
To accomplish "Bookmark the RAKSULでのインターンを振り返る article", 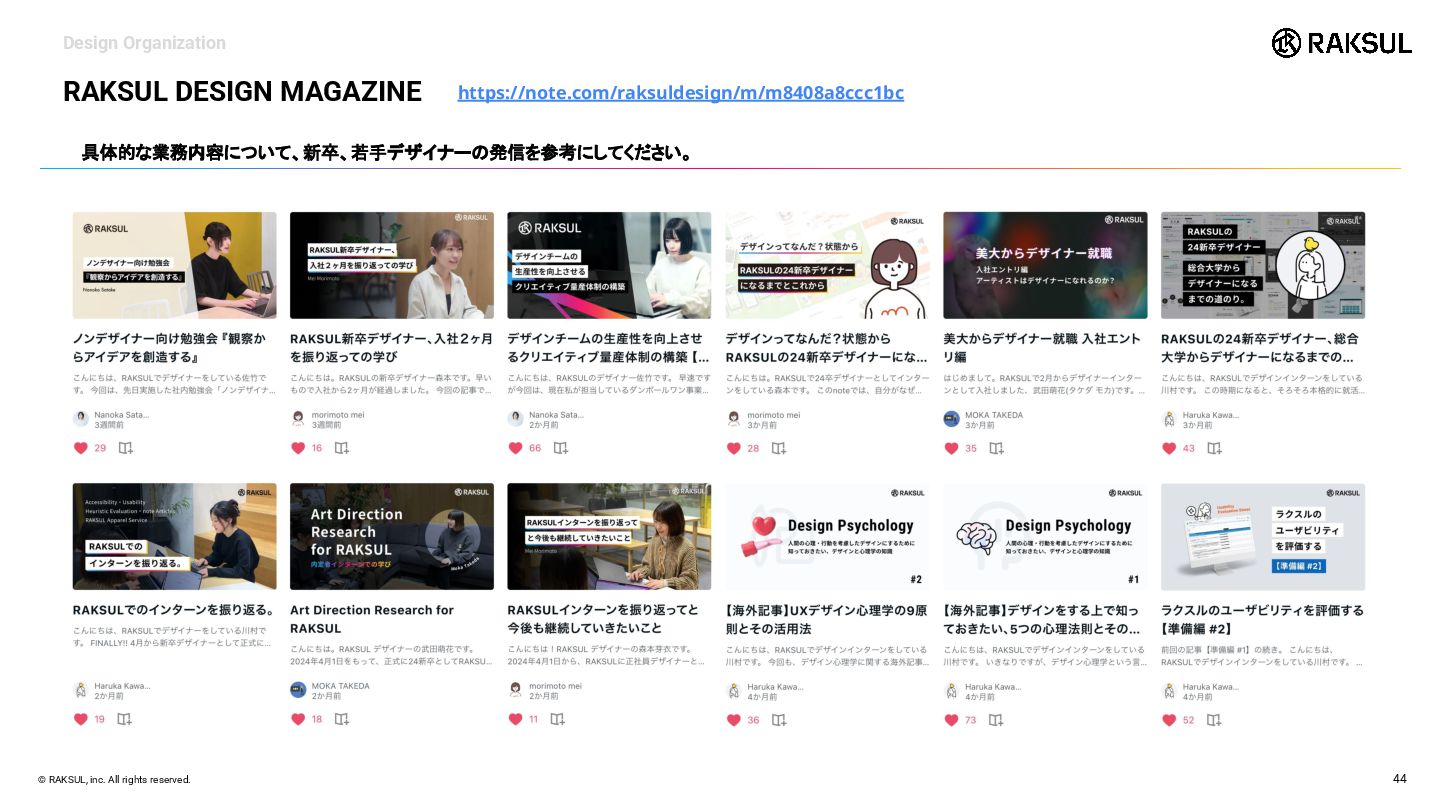I will pyautogui.click(x=125, y=719).
